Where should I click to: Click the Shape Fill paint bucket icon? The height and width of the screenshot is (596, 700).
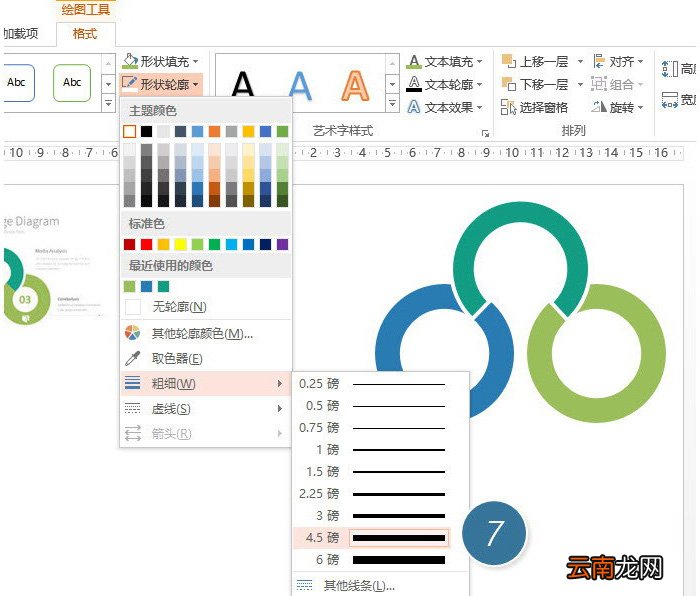tap(130, 61)
